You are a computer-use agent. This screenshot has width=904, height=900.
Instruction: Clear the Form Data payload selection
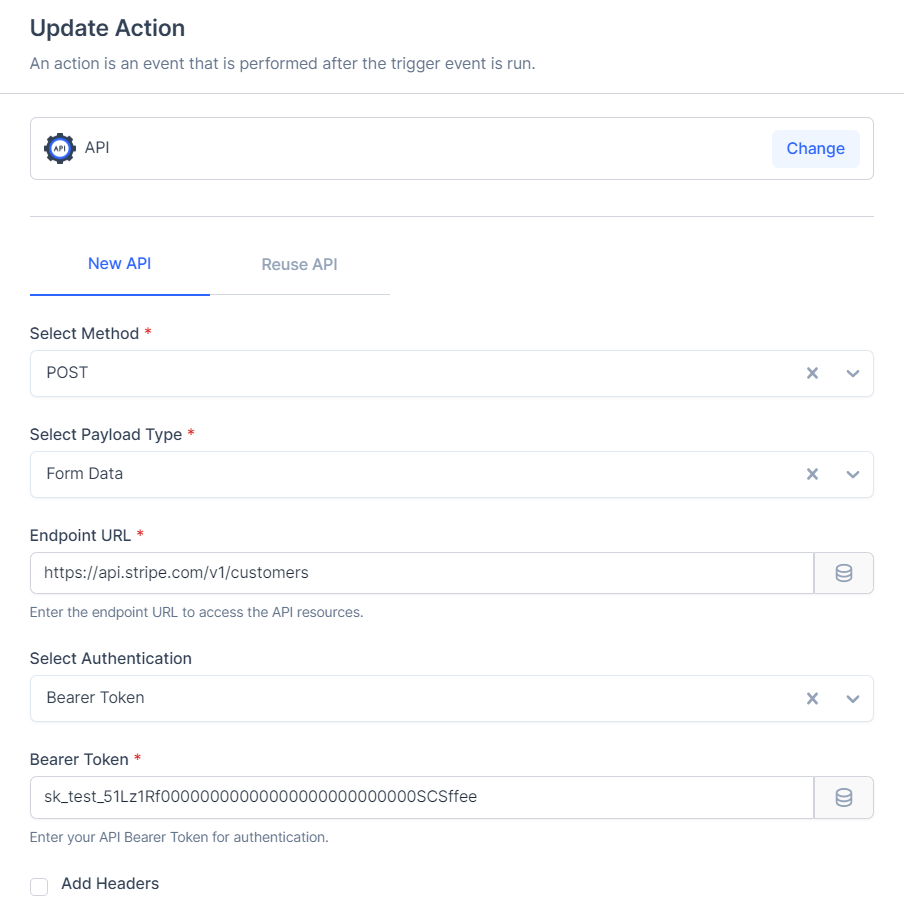812,474
